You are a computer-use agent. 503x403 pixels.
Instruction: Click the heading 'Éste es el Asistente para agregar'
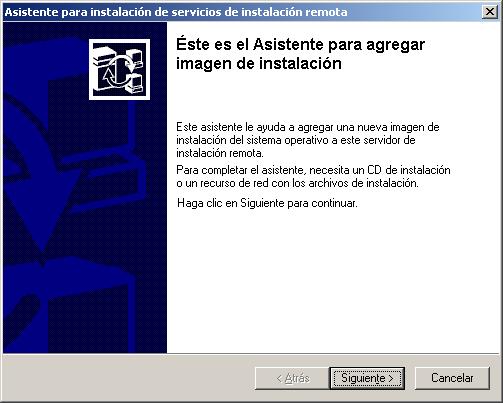(300, 45)
